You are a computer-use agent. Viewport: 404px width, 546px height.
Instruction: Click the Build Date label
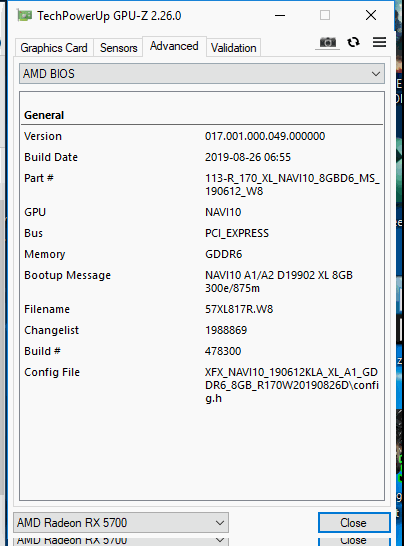(x=51, y=157)
